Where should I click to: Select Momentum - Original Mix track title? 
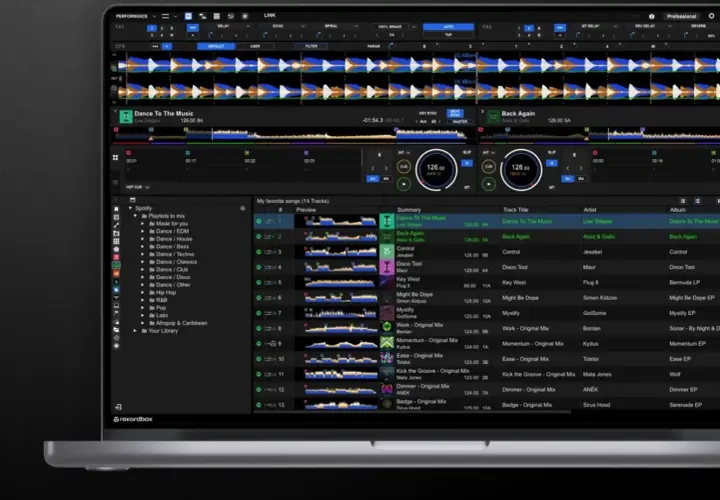pos(533,344)
